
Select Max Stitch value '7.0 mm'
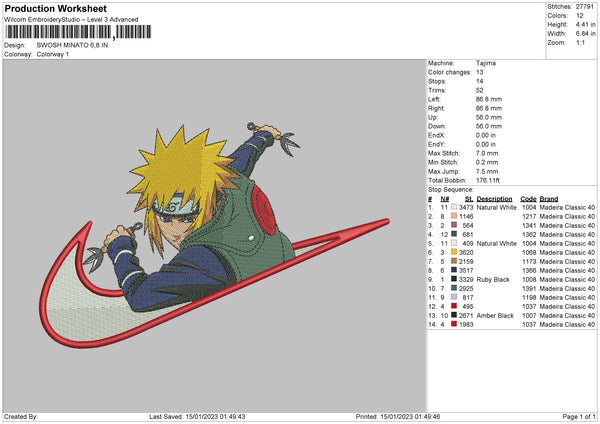(x=487, y=153)
